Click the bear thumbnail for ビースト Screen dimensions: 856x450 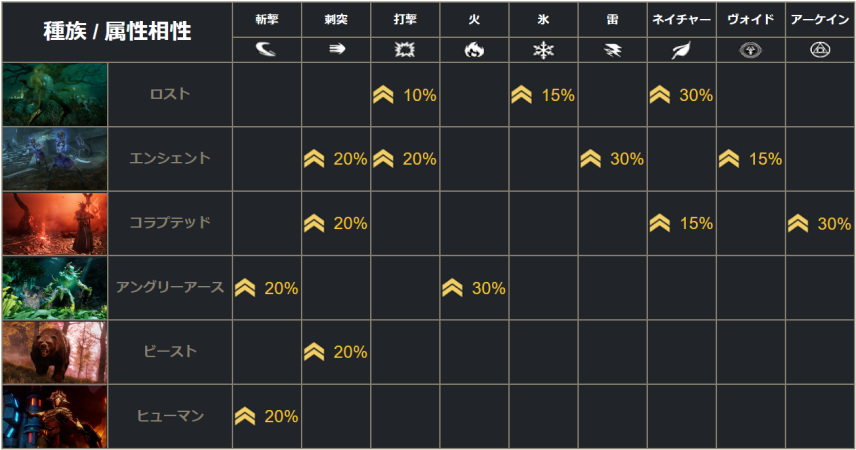tap(55, 352)
